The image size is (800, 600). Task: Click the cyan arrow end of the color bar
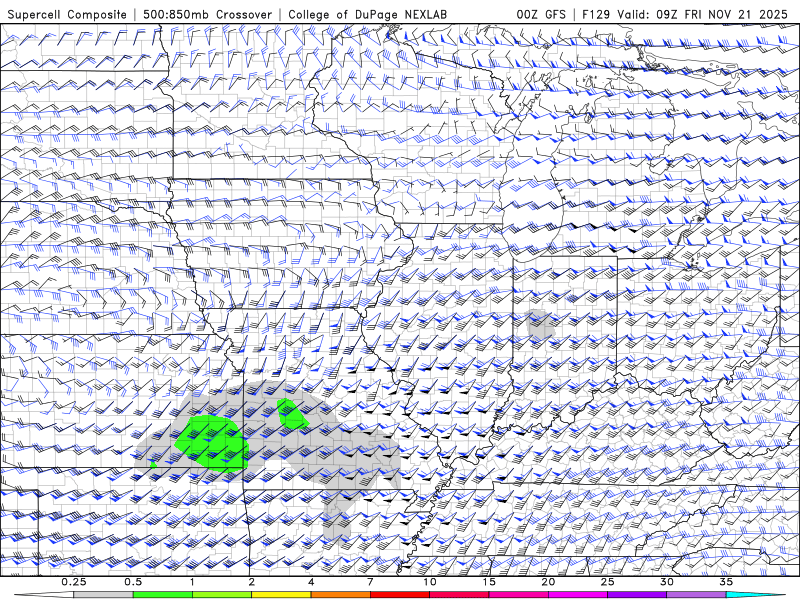755,595
